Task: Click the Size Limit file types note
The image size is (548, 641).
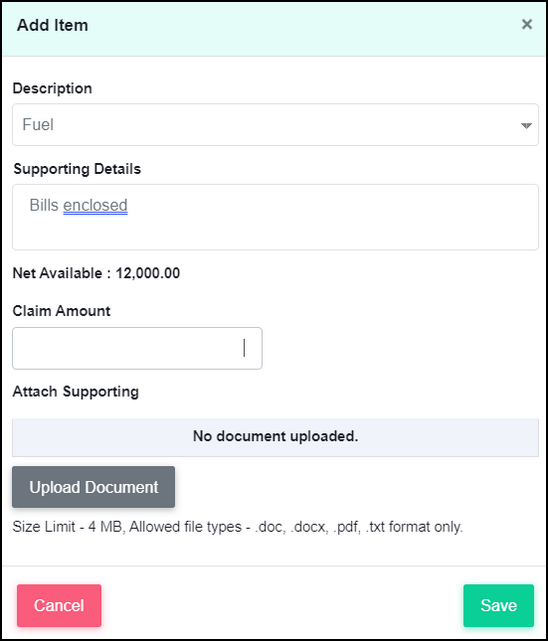Action: (x=238, y=527)
